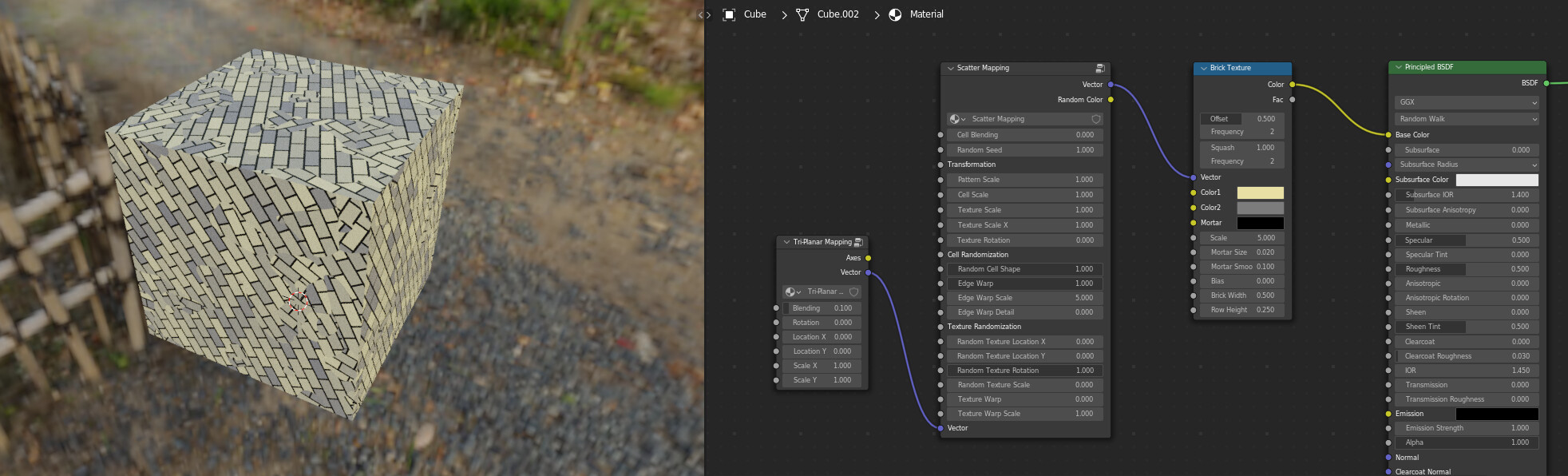This screenshot has height=476, width=1568.
Task: Click the Edge Warp Scale field
Action: coord(1025,298)
